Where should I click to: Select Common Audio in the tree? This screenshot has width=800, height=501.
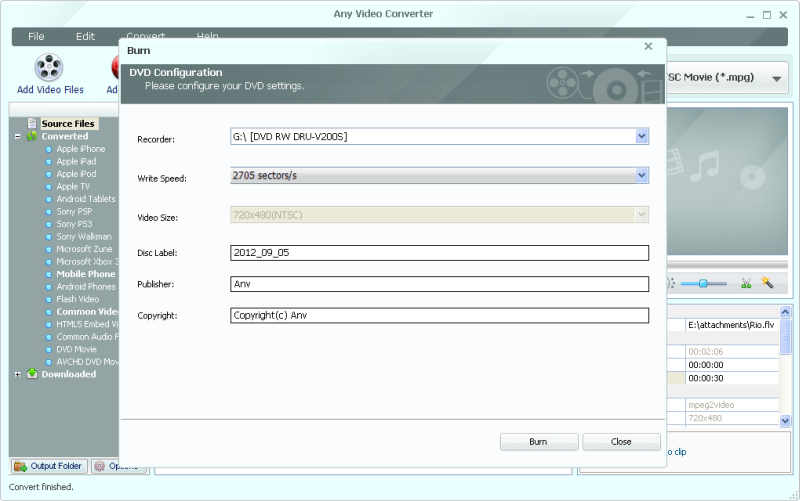(x=87, y=337)
